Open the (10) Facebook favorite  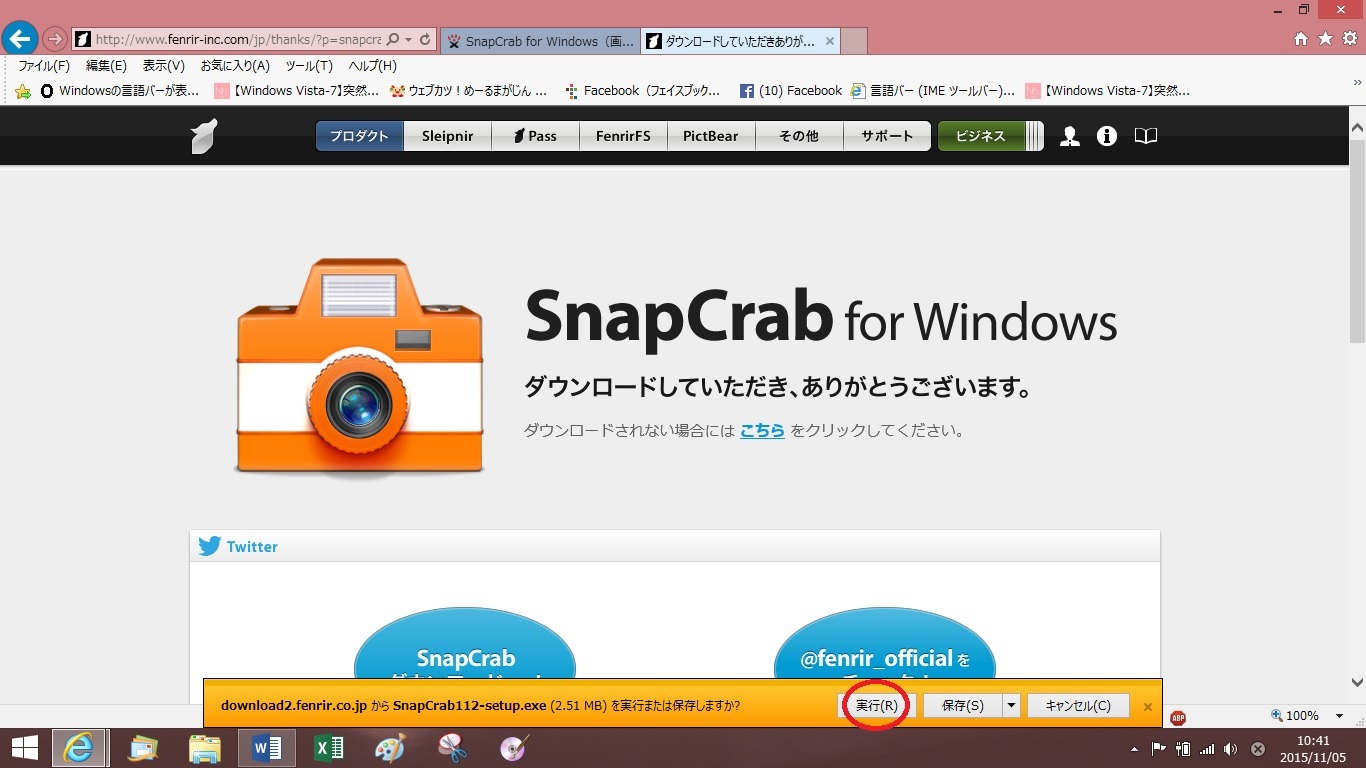click(x=791, y=91)
